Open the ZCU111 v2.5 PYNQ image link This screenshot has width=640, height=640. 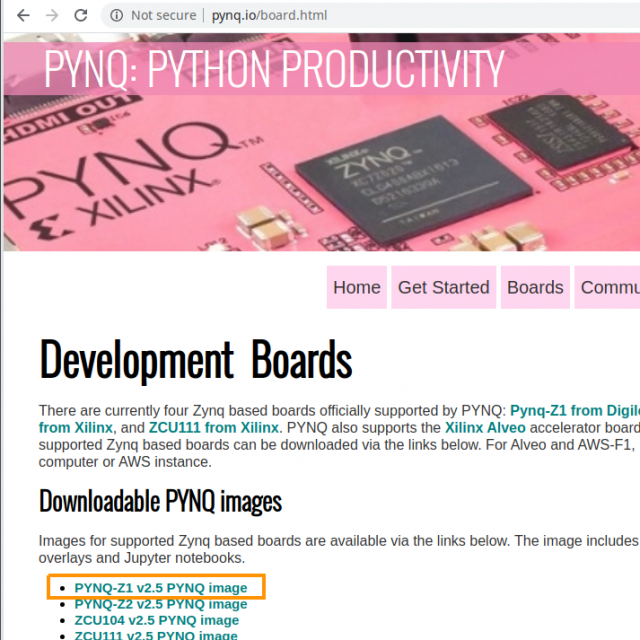(x=156, y=635)
